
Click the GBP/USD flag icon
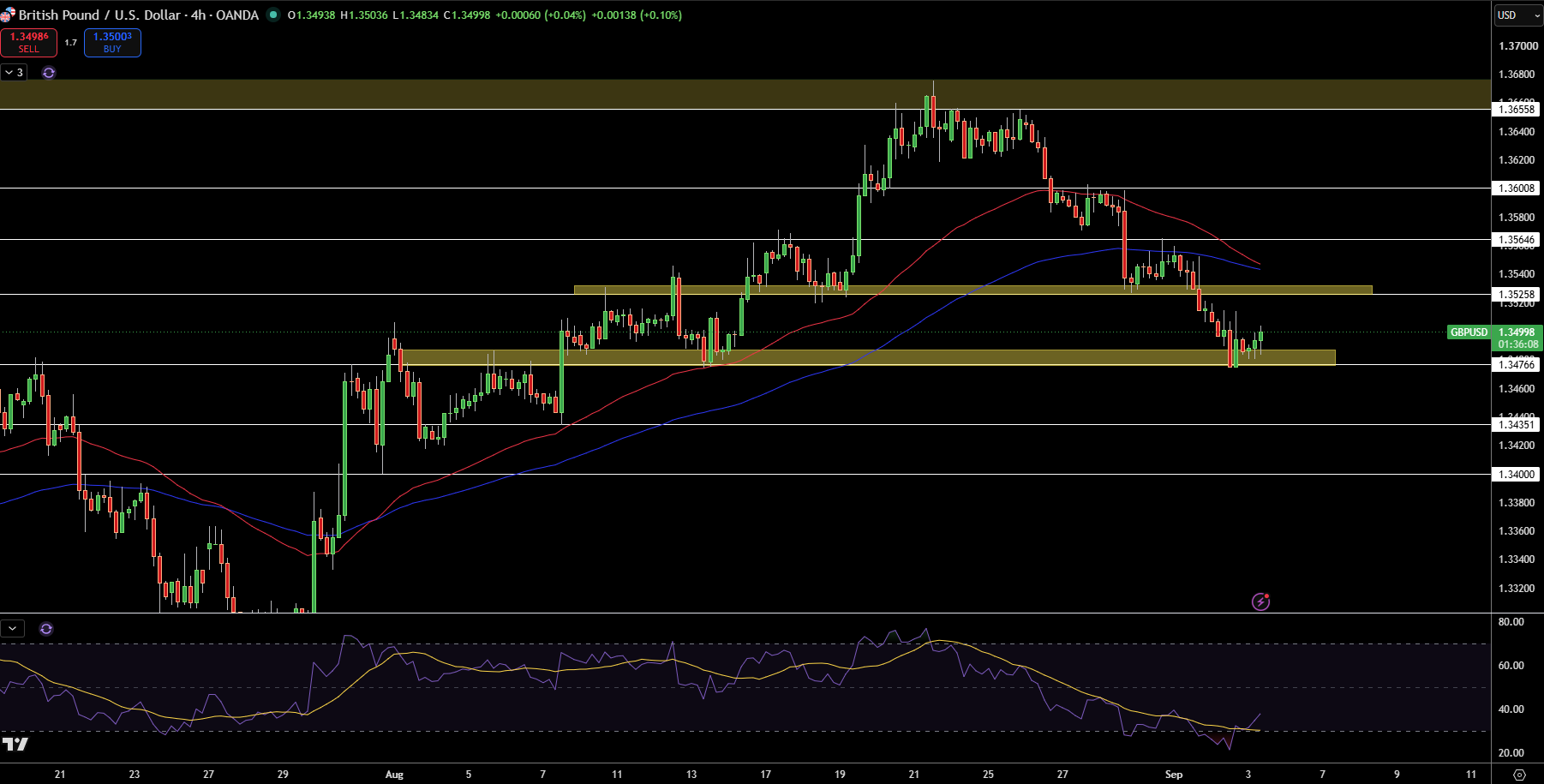8,15
